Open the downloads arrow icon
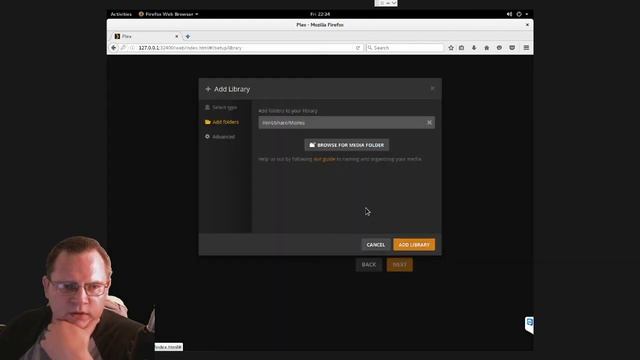The width and height of the screenshot is (640, 360). [474, 48]
